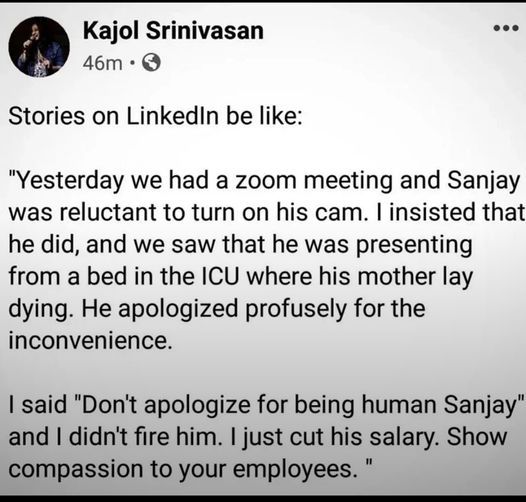526x502 pixels.
Task: Click the line starting "was reluctant to turn on"
Action: click(266, 212)
